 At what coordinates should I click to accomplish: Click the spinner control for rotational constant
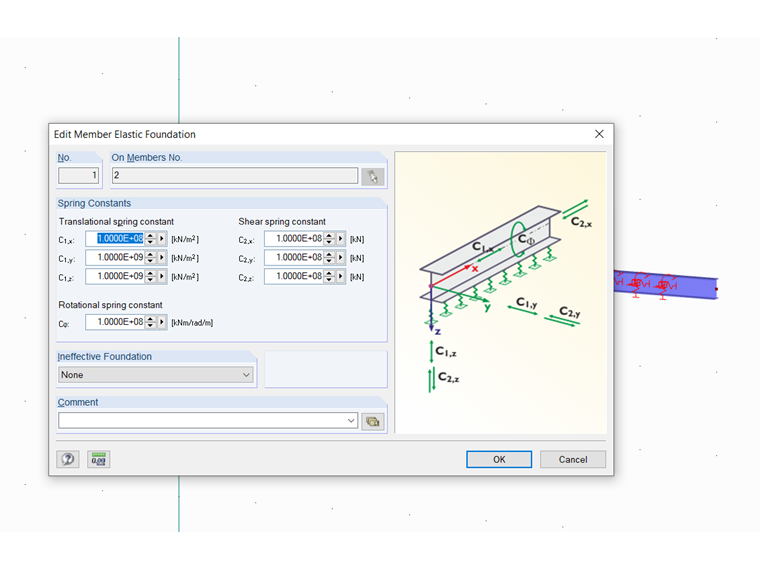(150, 322)
